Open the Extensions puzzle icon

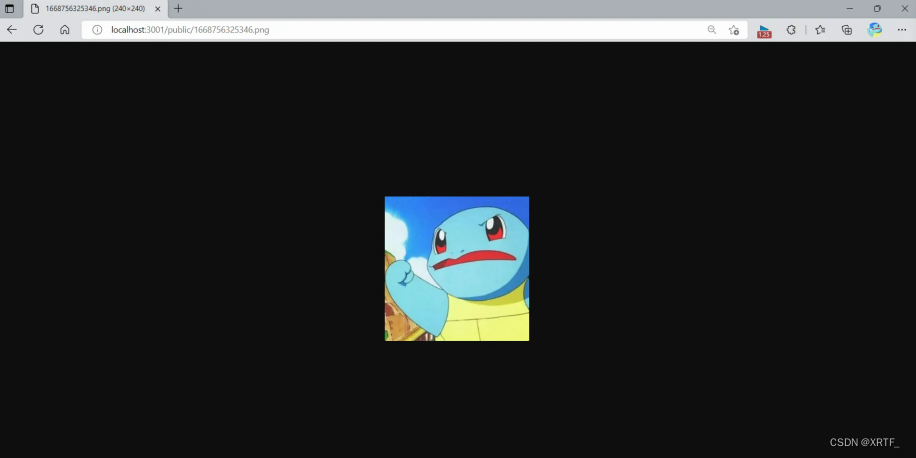click(791, 30)
